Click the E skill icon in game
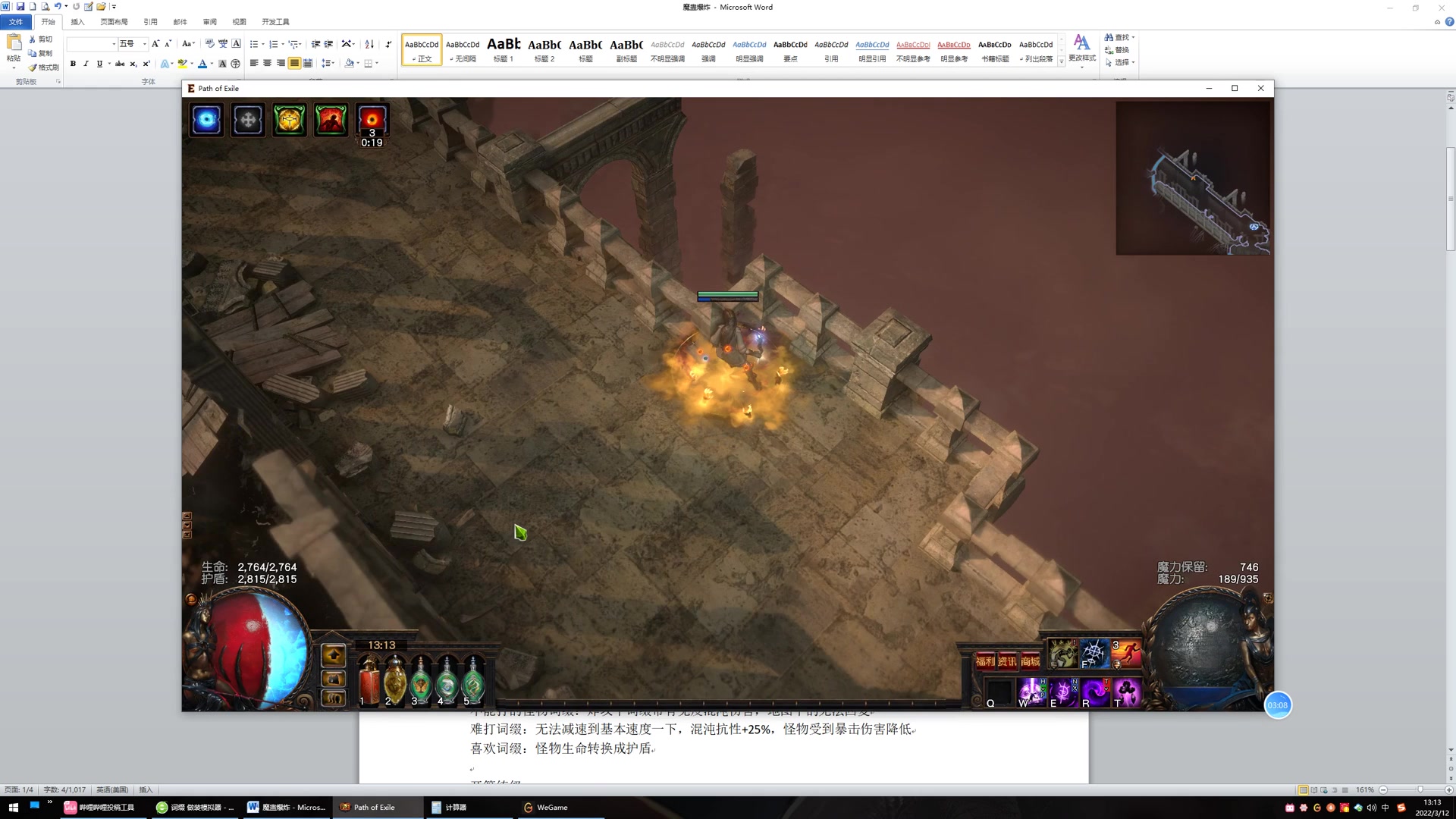1456x819 pixels. tap(1063, 692)
